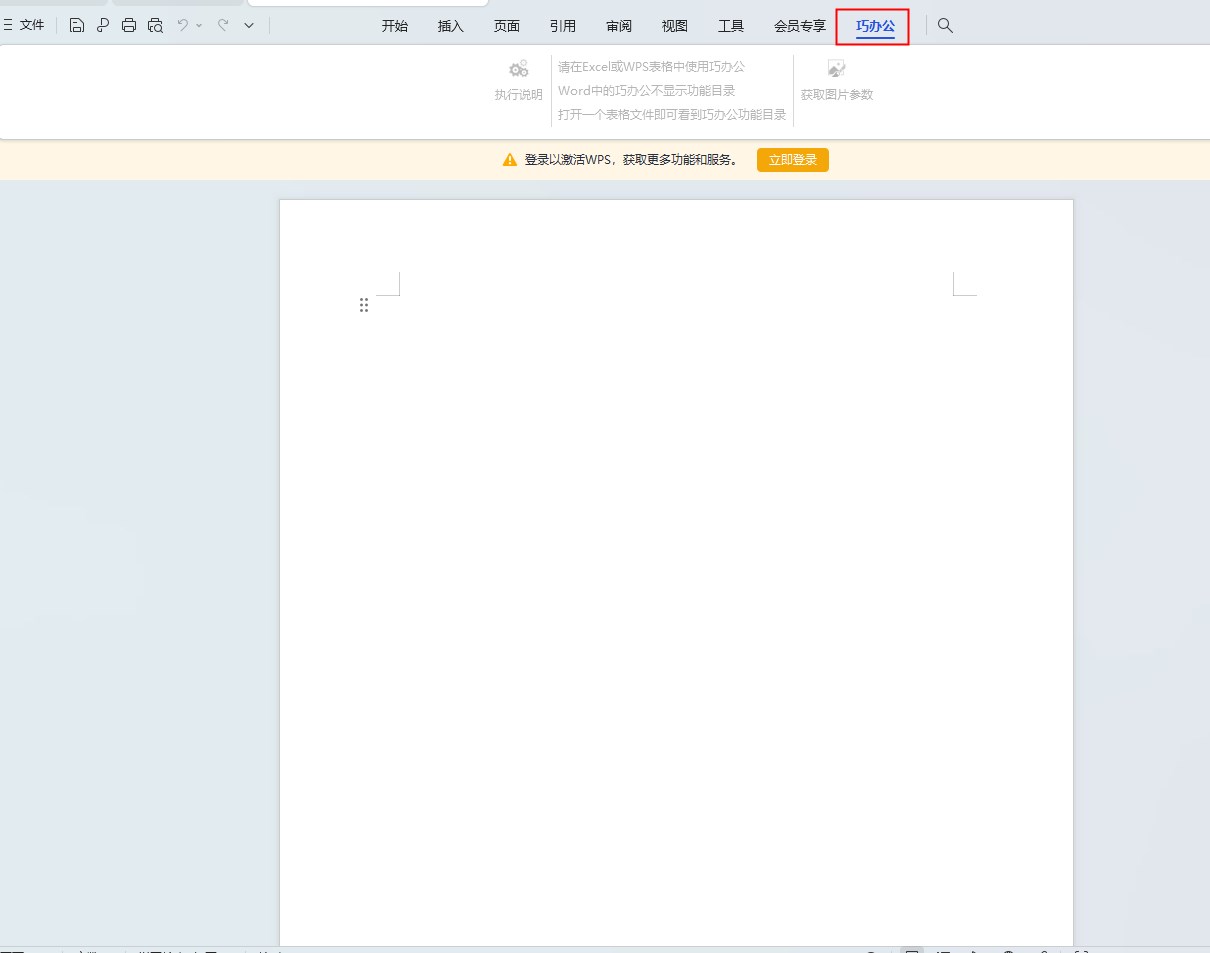The height and width of the screenshot is (953, 1210).
Task: Open the 文件 hamburger menu
Action: click(25, 26)
